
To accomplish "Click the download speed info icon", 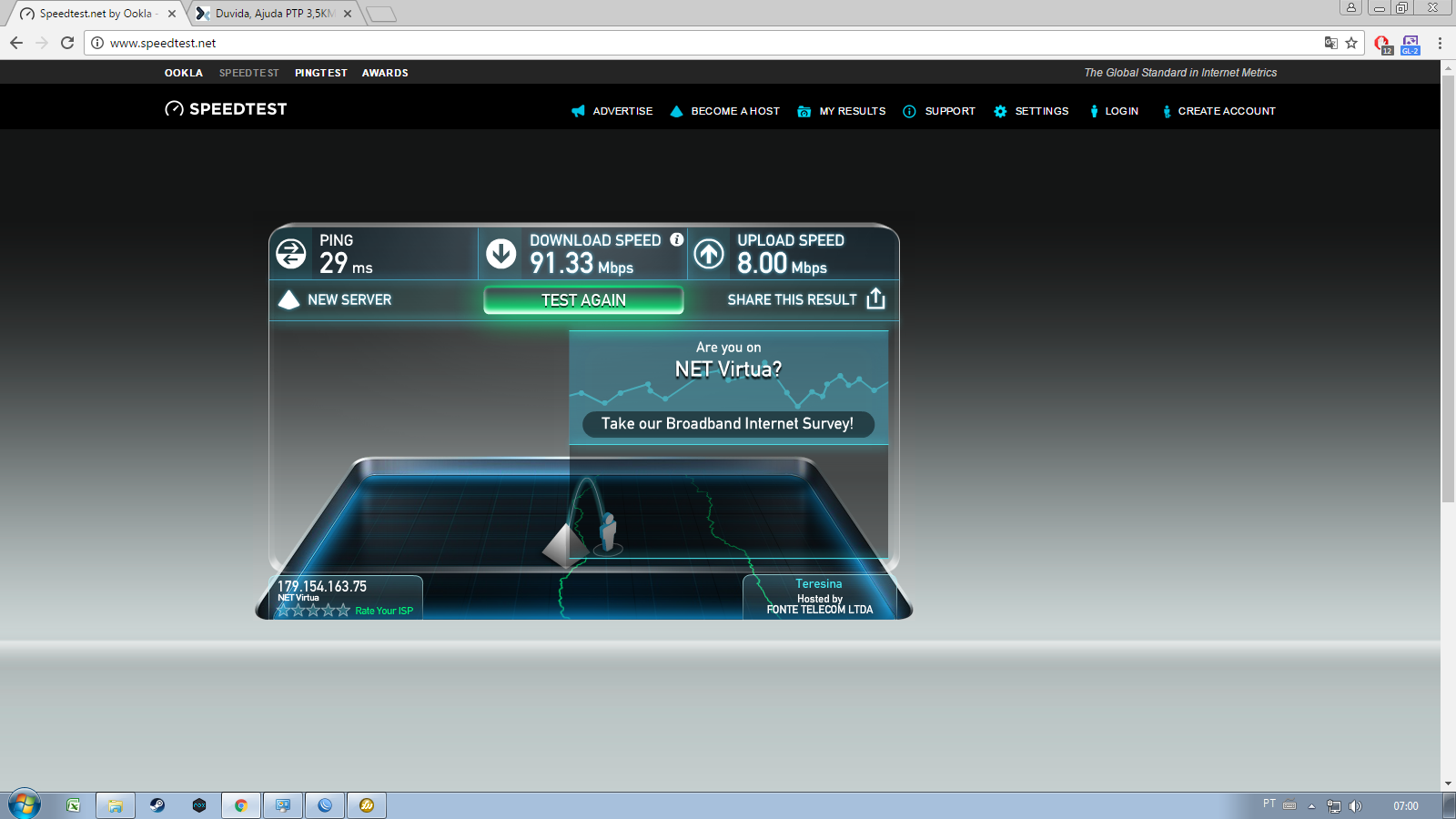I will click(677, 239).
